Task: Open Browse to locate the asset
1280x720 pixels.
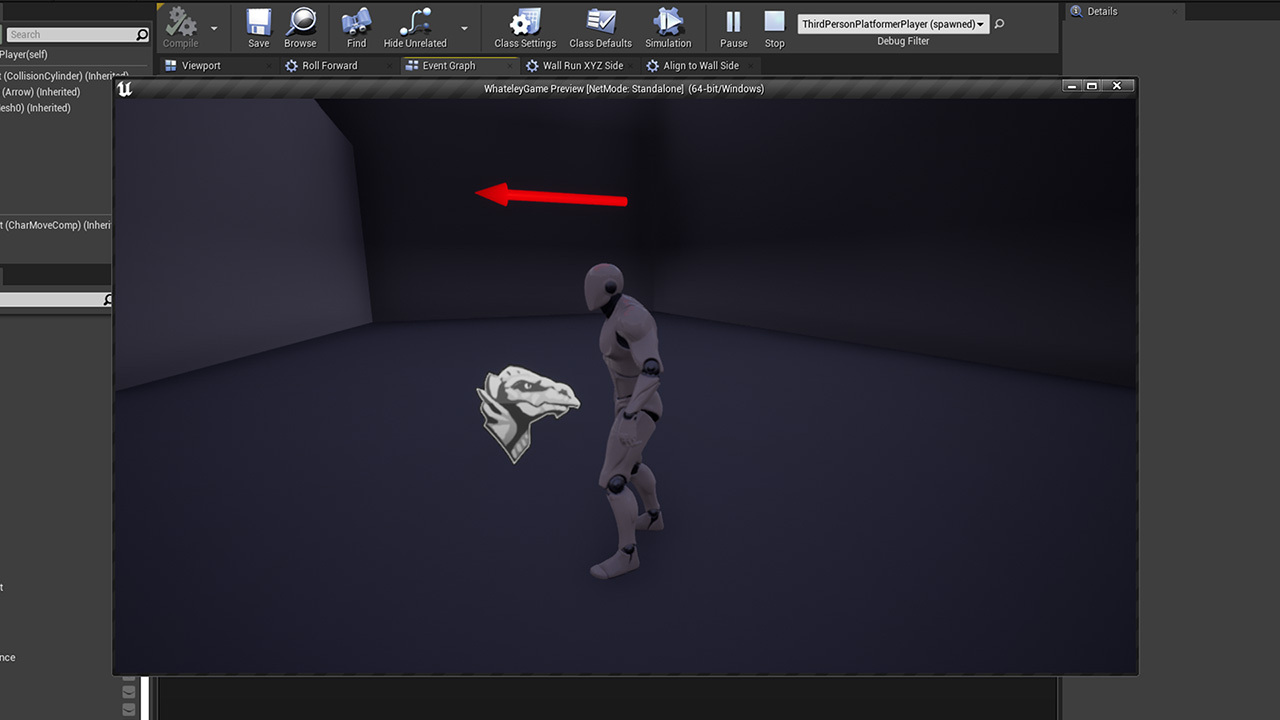Action: [x=300, y=27]
